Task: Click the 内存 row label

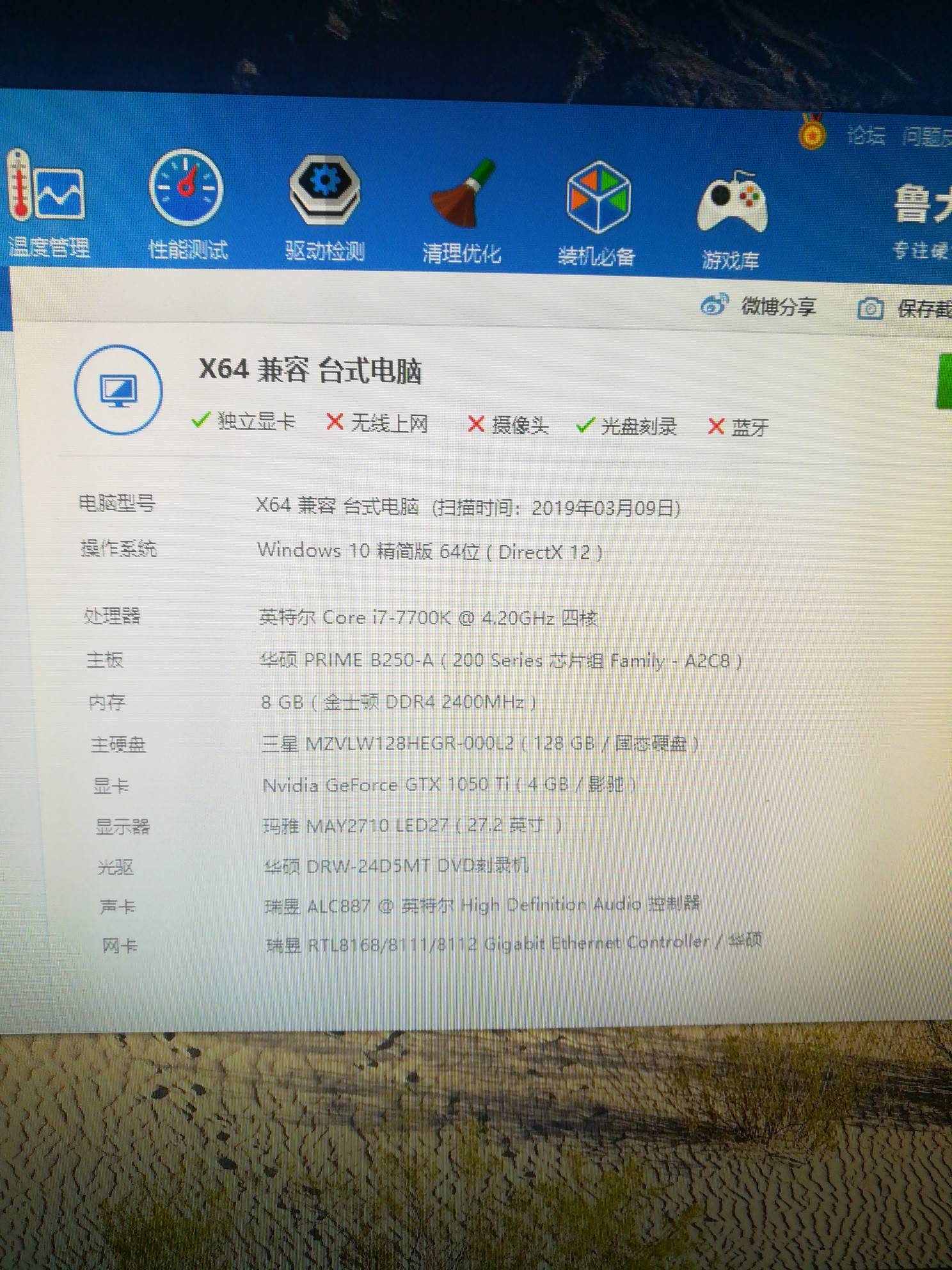Action: (x=107, y=702)
